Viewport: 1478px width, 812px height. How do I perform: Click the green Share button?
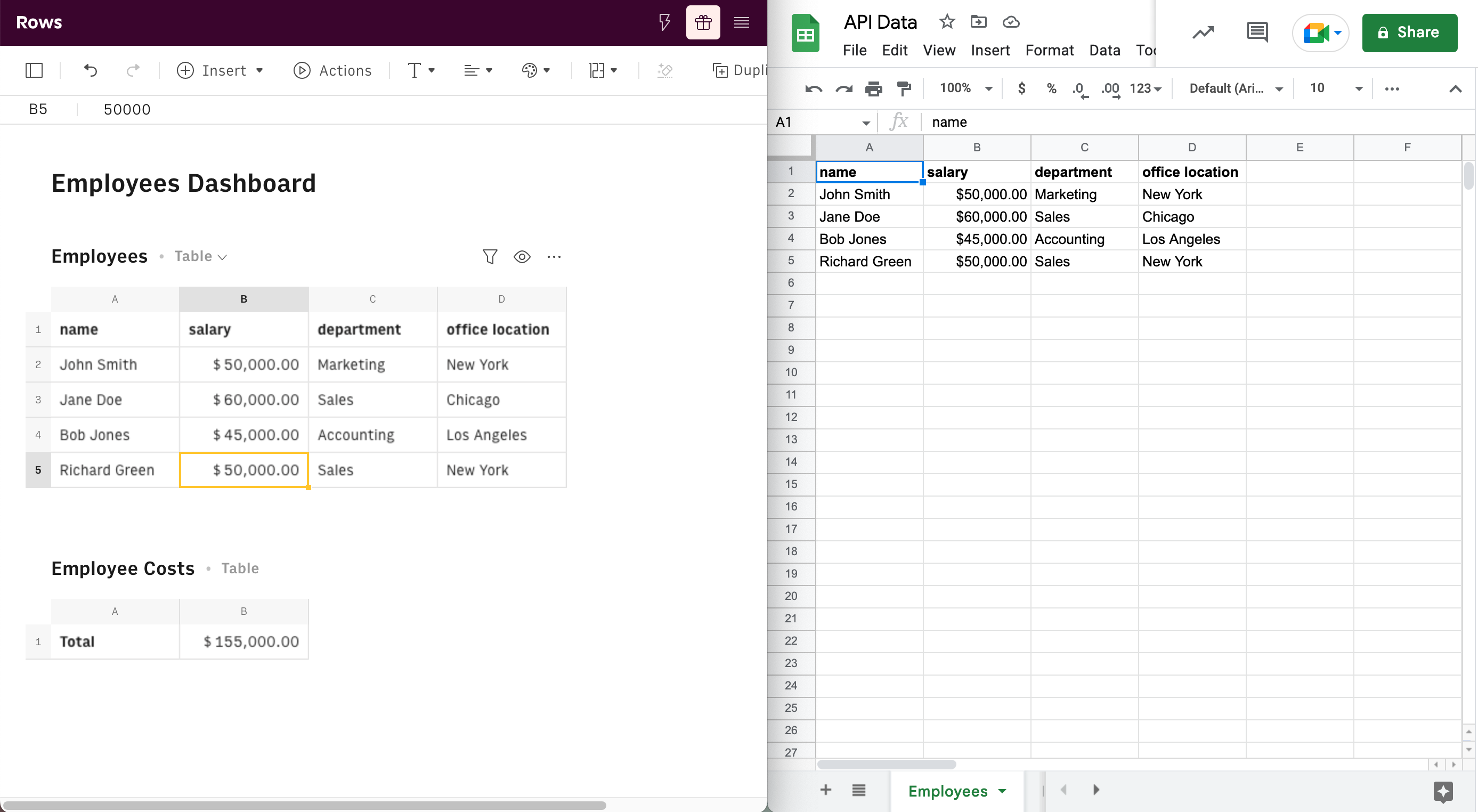pos(1409,33)
